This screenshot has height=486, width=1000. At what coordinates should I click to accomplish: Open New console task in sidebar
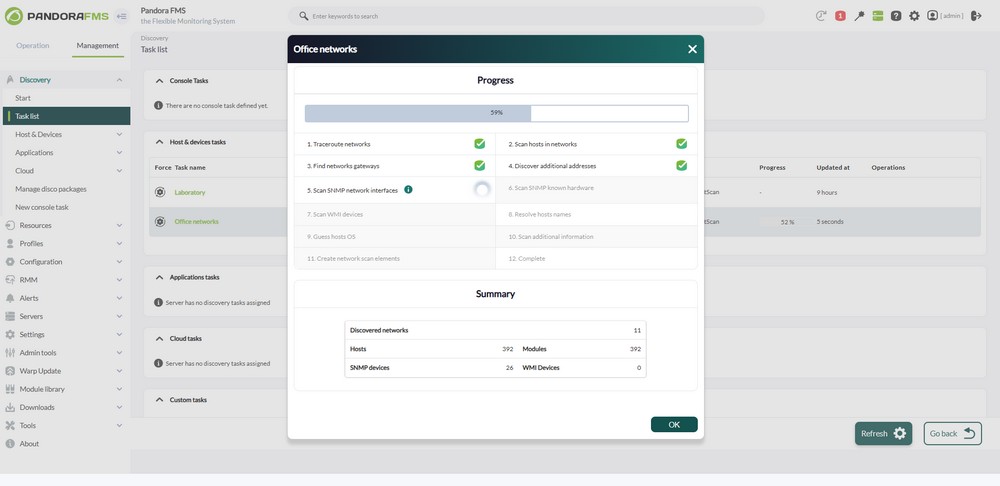point(42,207)
